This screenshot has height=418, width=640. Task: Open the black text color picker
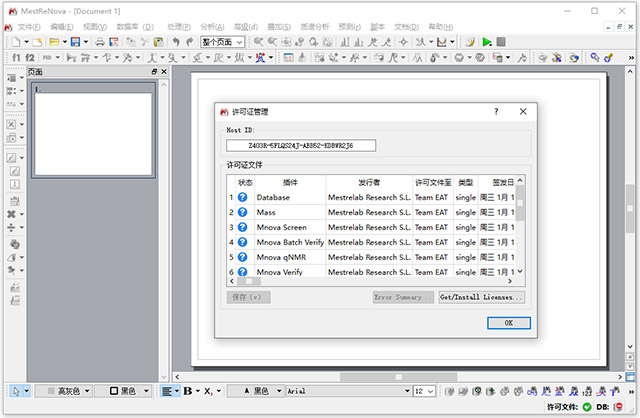coord(256,391)
